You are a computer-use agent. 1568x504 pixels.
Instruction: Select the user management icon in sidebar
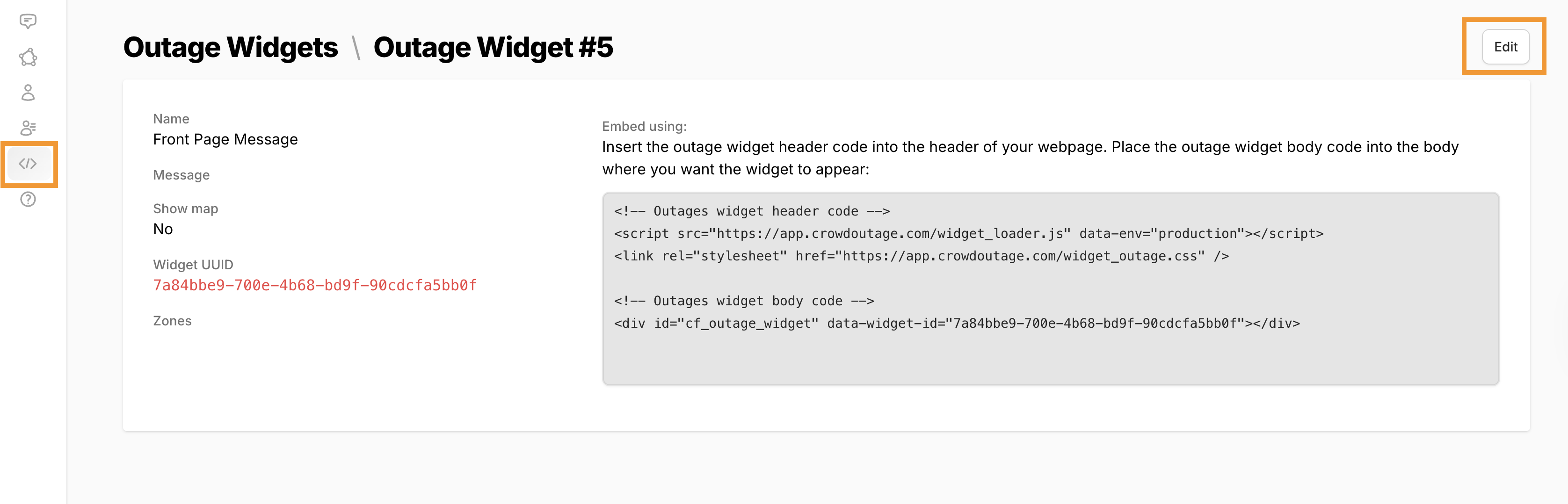[28, 128]
